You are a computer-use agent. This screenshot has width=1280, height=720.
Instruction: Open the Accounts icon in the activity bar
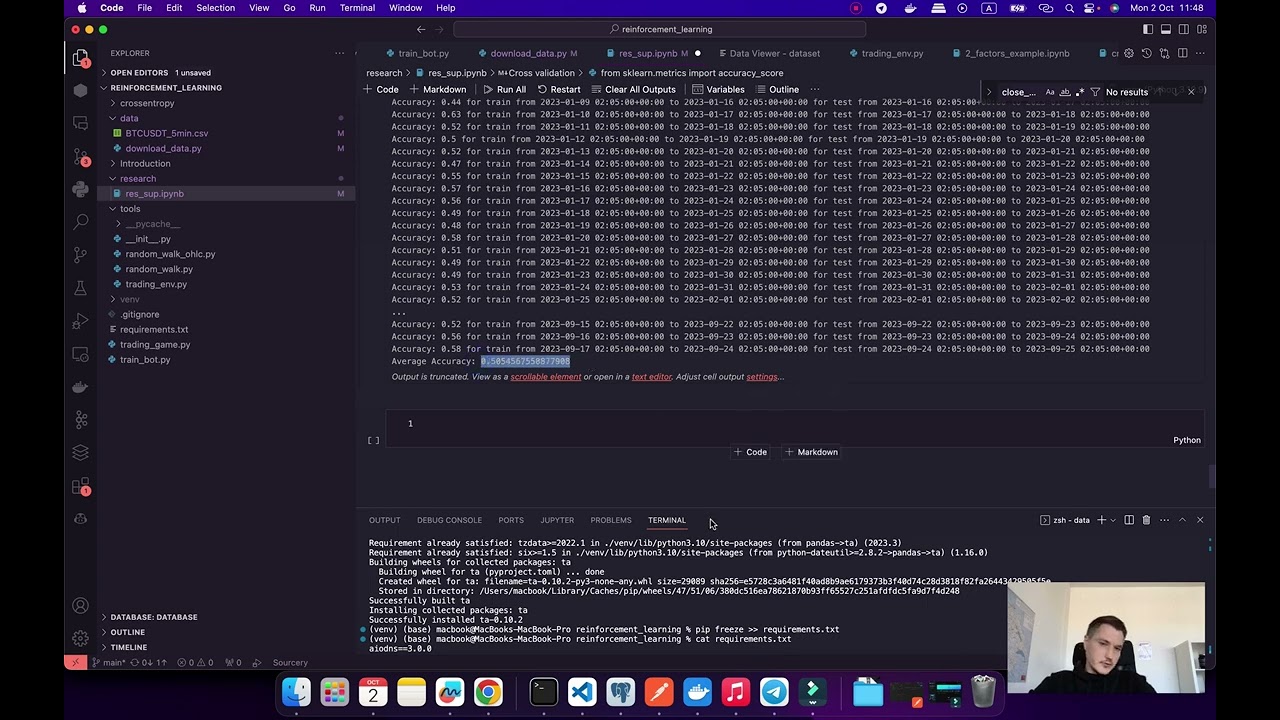(x=81, y=605)
